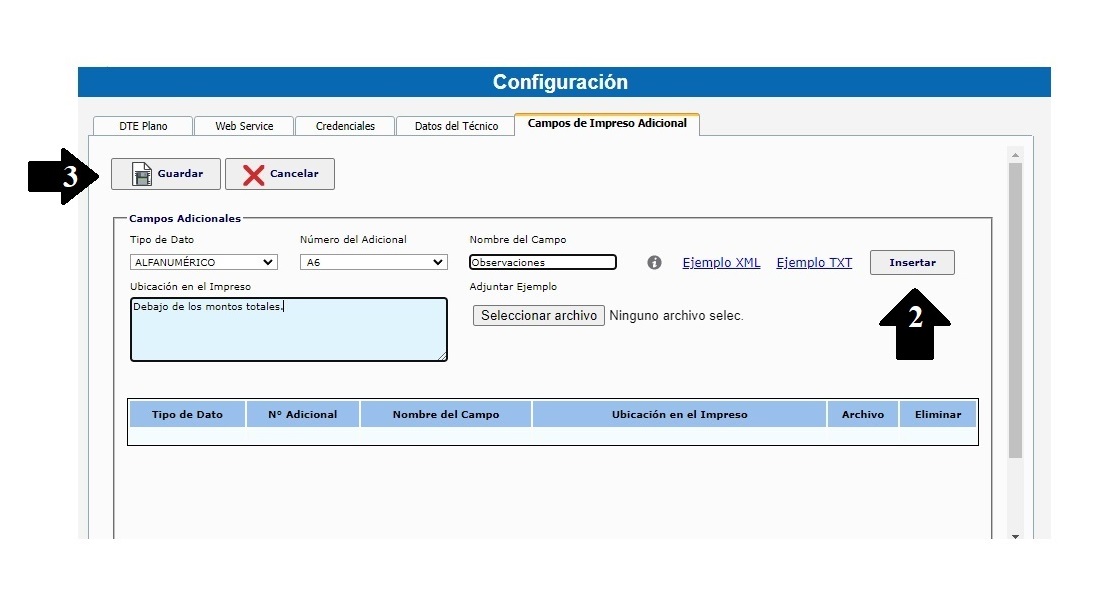The height and width of the screenshot is (616, 1113).
Task: Open the Ejemplo XML link
Action: coord(721,262)
